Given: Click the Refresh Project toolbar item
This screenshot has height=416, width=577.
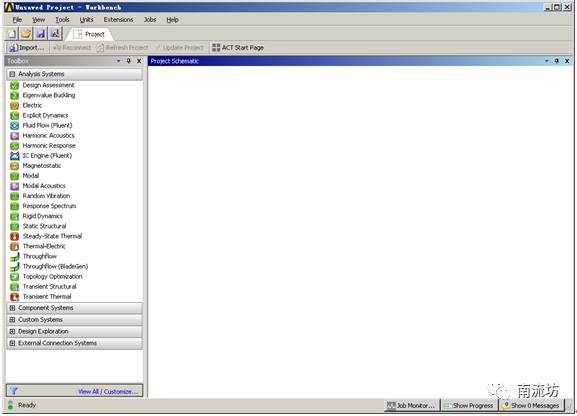Looking at the screenshot, I should click(123, 47).
